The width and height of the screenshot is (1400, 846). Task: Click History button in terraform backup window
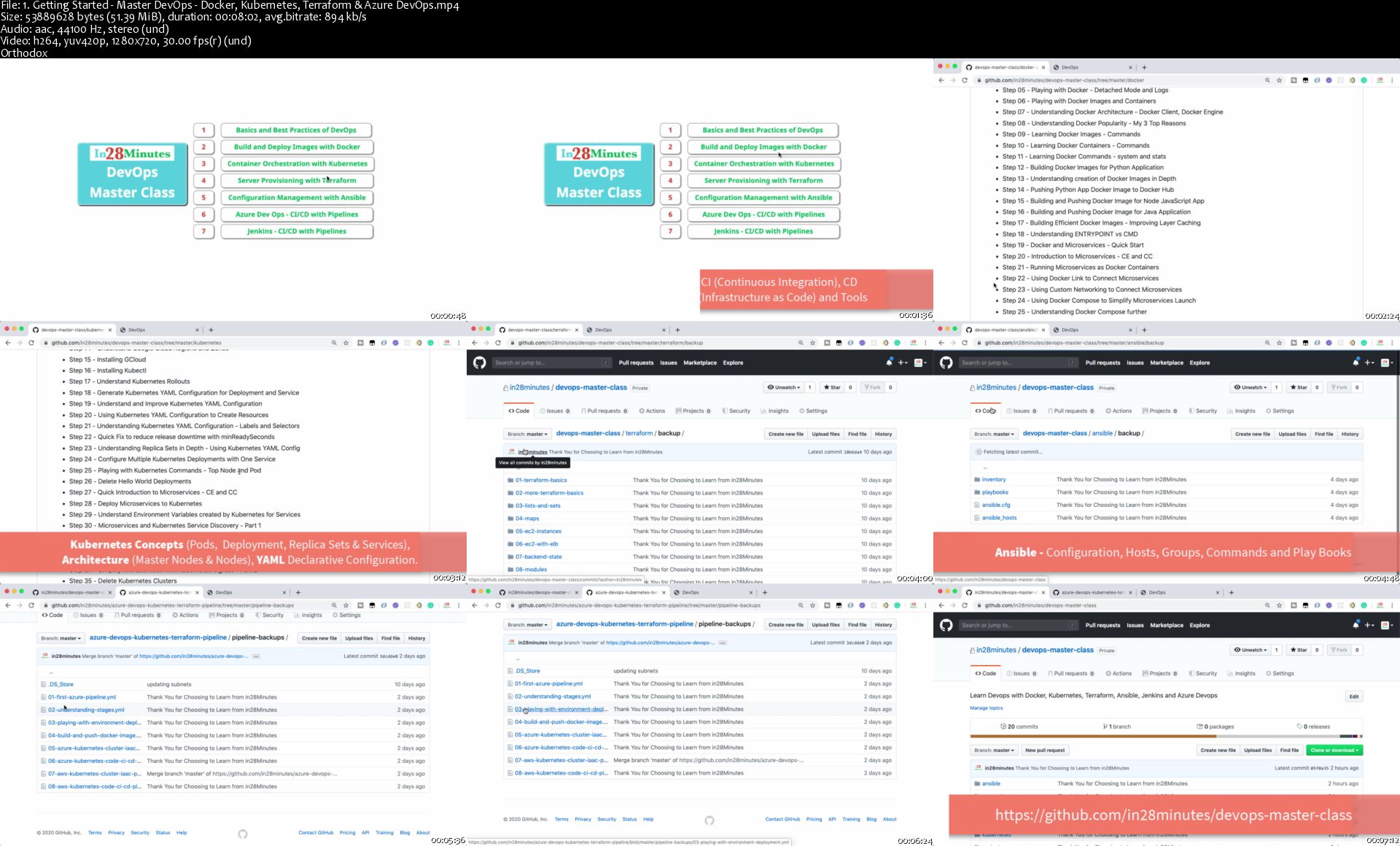coord(883,434)
